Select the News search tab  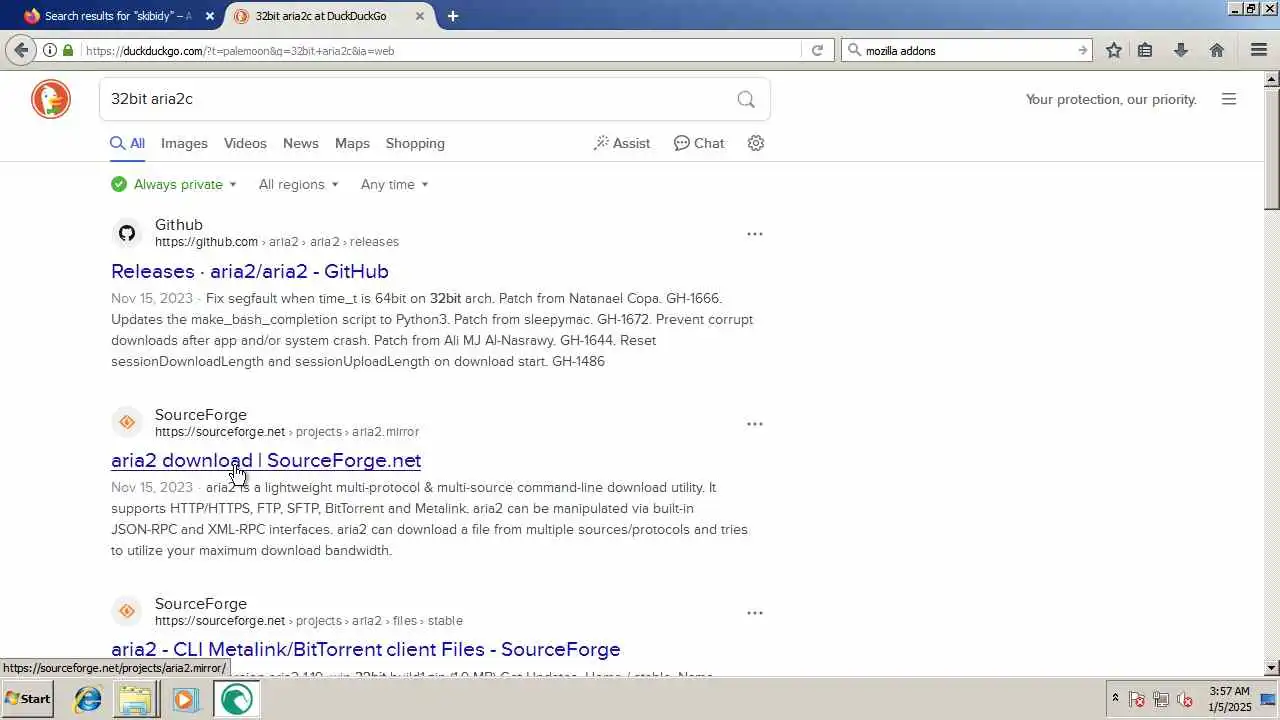click(300, 143)
